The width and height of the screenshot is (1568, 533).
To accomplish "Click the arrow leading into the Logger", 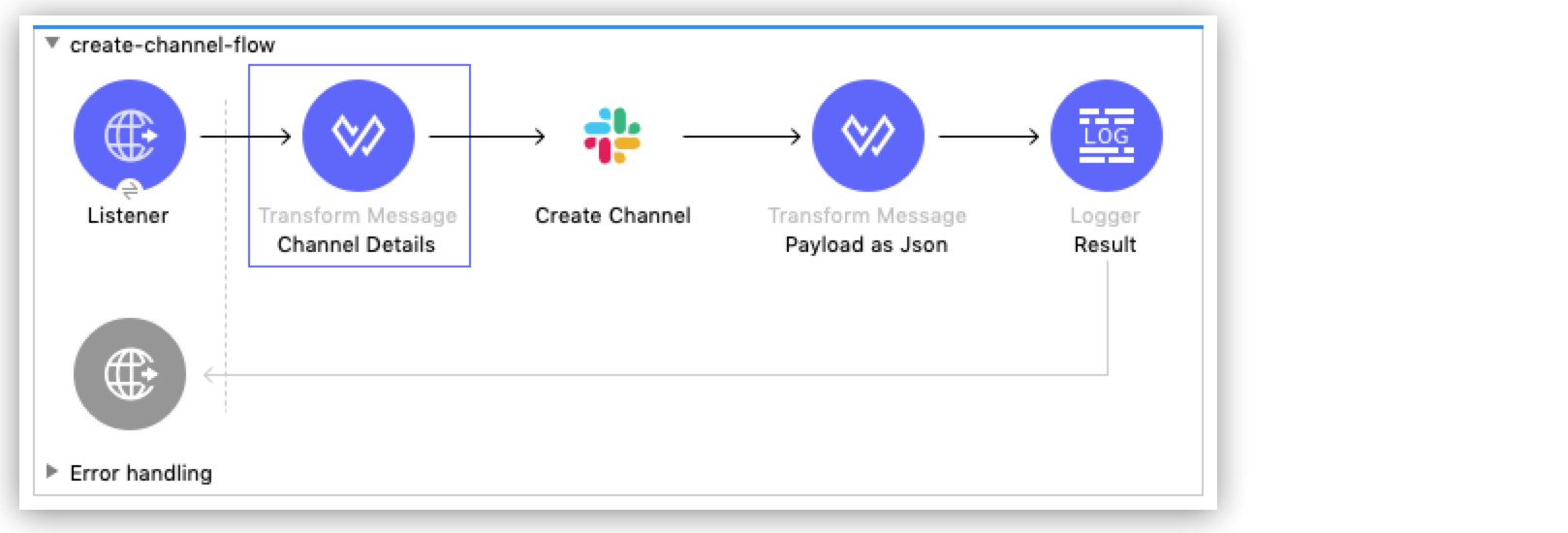I will [x=988, y=137].
